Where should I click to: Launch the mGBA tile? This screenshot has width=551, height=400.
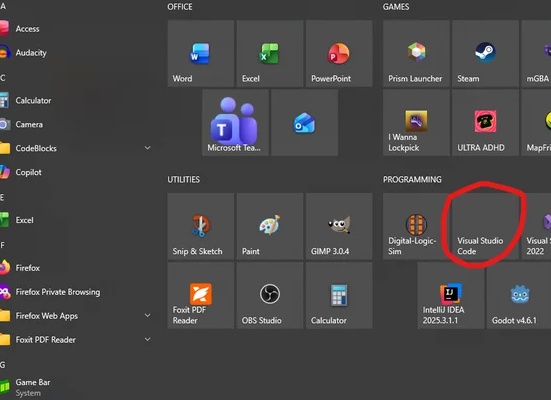click(536, 53)
